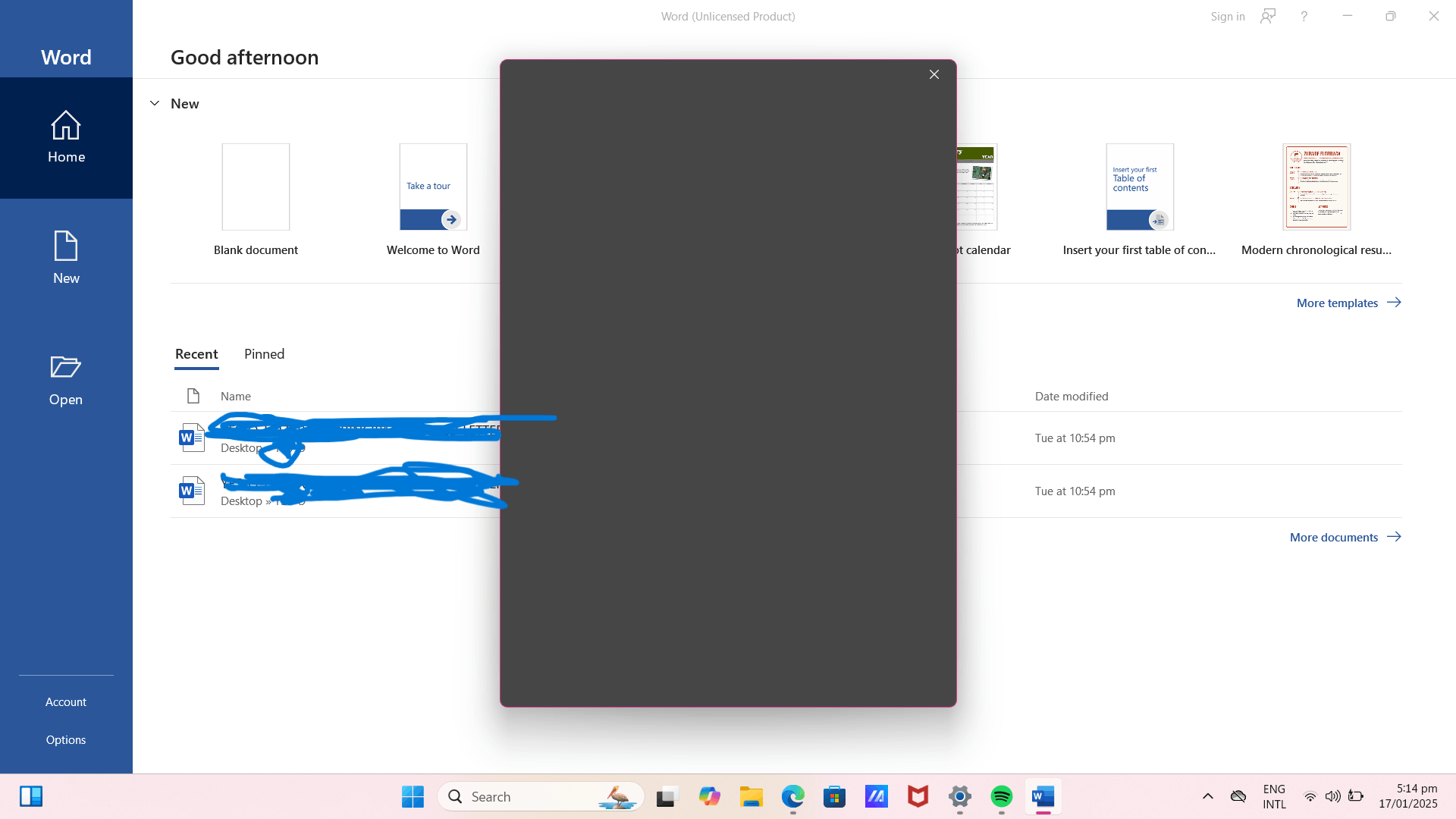The width and height of the screenshot is (1456, 819).
Task: Select the Blank document thumbnail
Action: click(256, 187)
